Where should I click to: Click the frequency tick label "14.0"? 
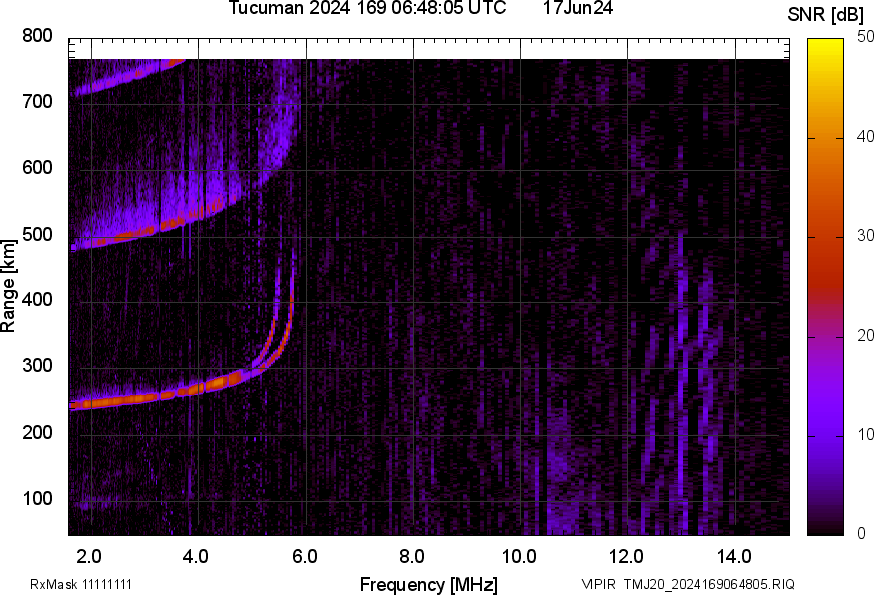point(734,557)
